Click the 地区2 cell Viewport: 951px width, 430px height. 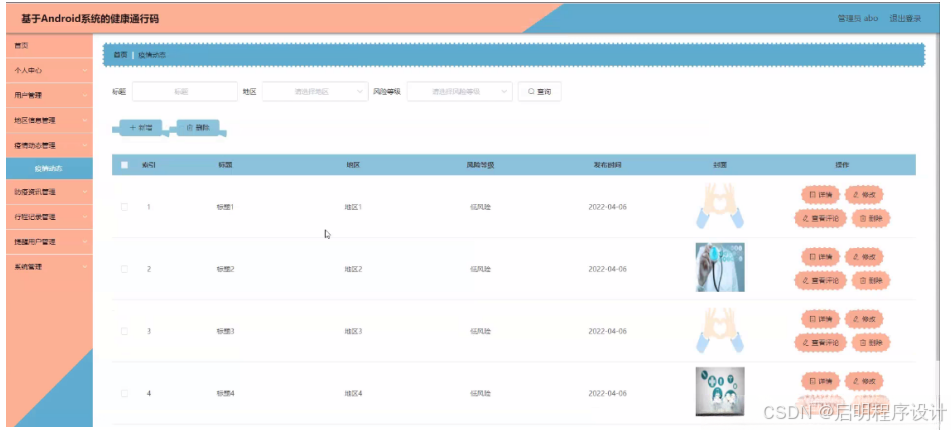click(x=353, y=269)
